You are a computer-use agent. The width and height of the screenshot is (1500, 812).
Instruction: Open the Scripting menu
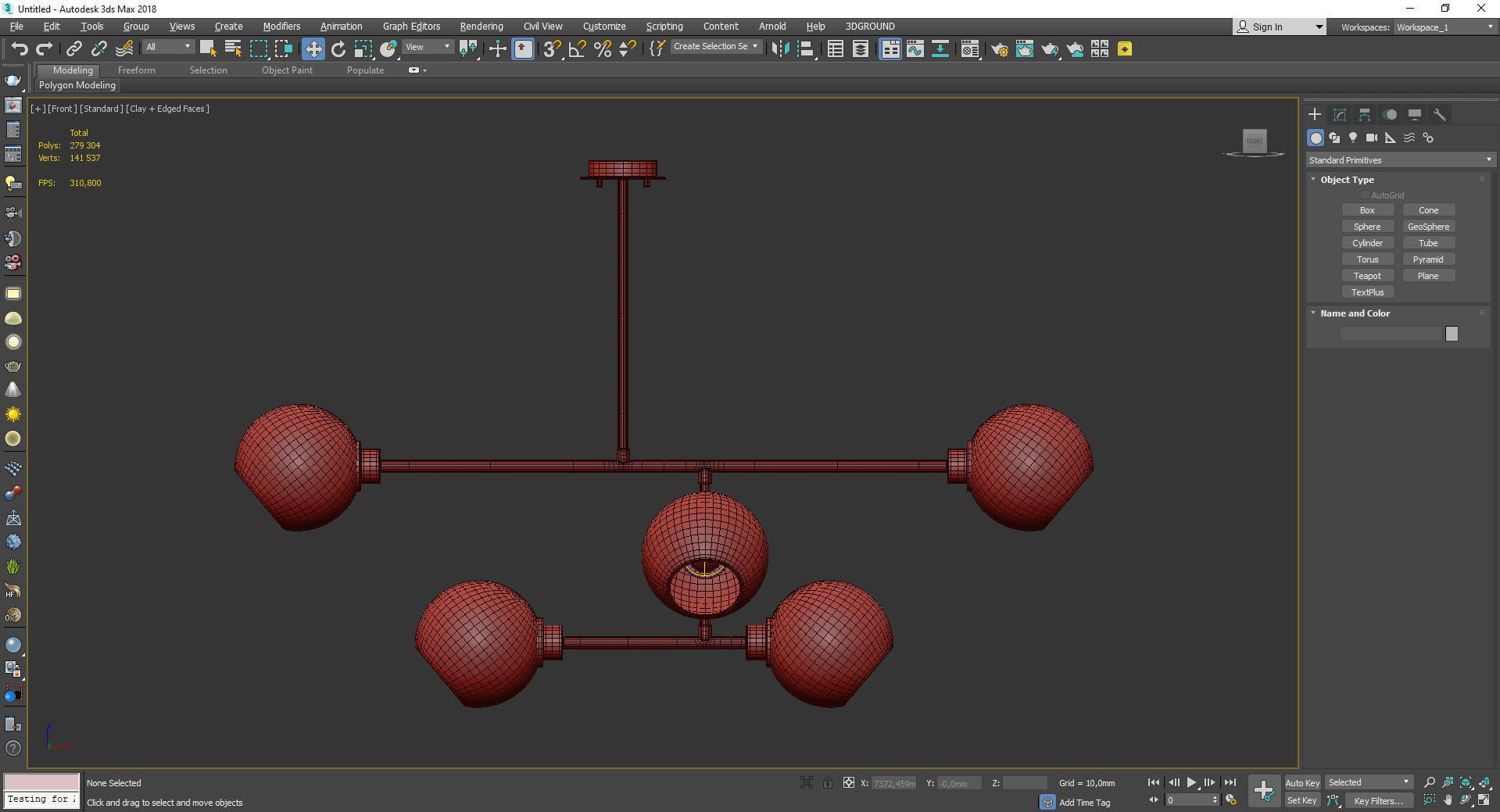pyautogui.click(x=664, y=27)
